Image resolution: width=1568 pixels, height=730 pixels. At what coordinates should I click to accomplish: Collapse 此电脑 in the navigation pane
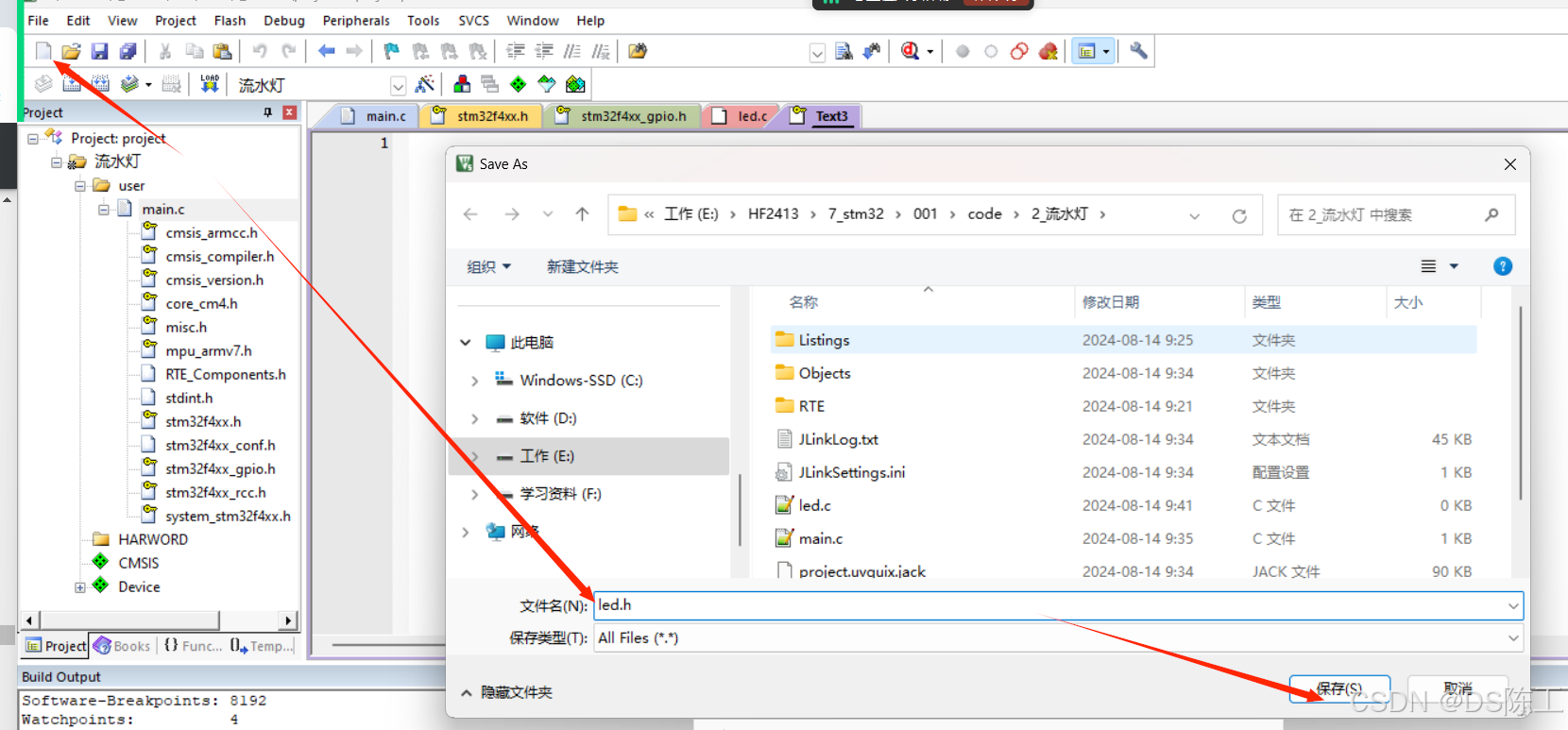point(465,343)
